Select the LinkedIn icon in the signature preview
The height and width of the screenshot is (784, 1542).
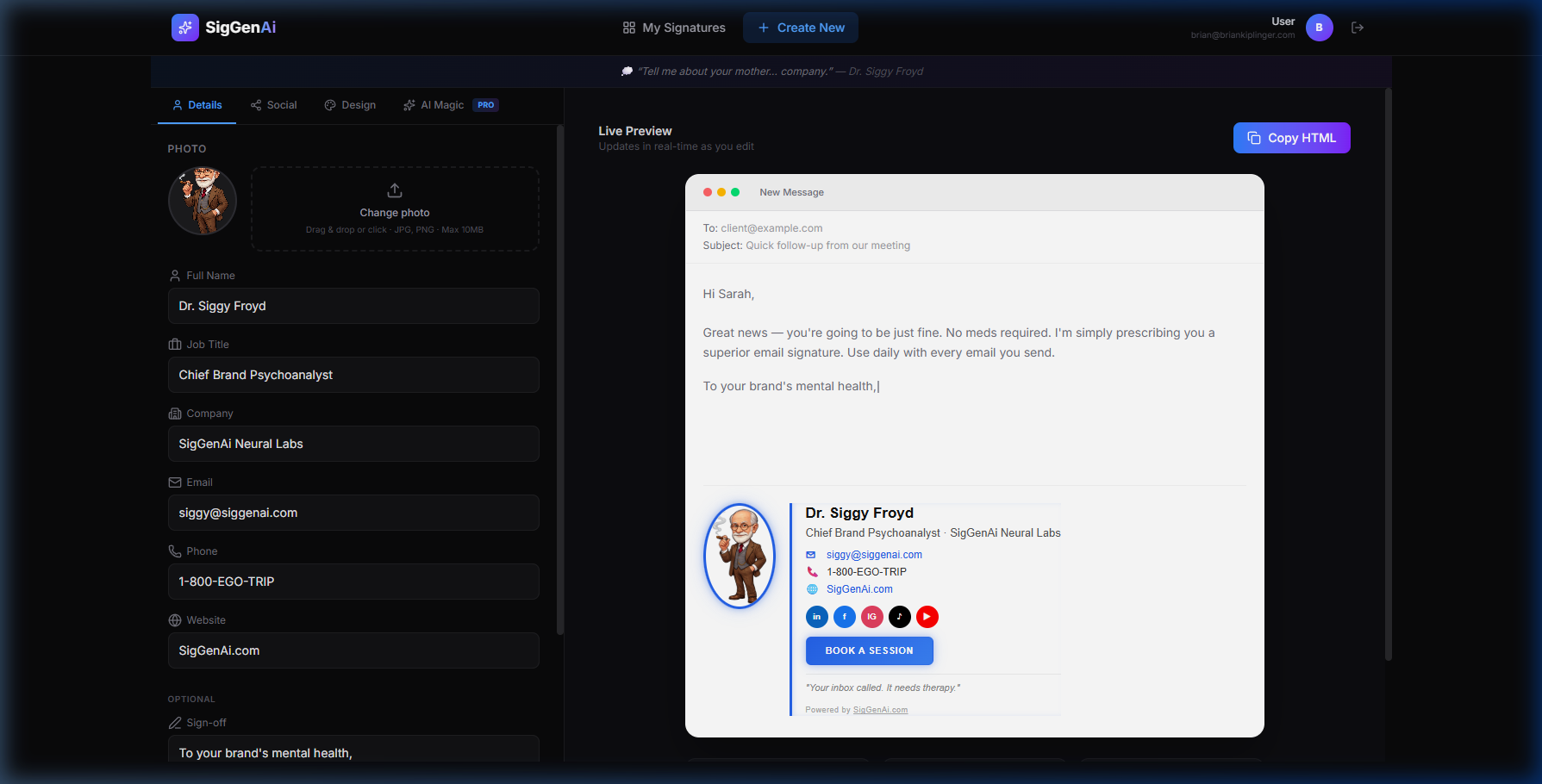coord(816,617)
